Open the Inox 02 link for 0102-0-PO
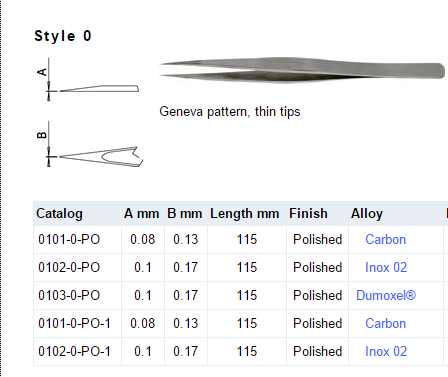This screenshot has height=377, width=448. (386, 268)
